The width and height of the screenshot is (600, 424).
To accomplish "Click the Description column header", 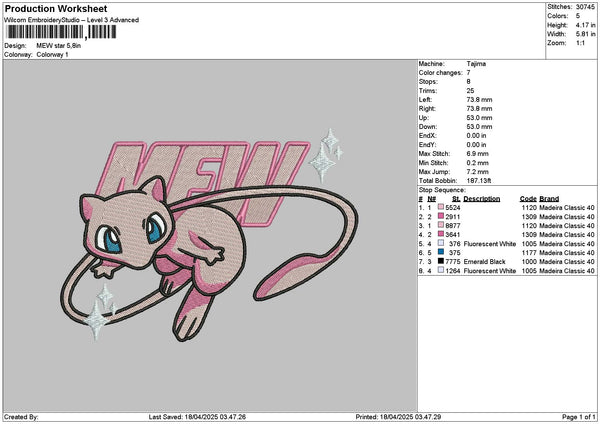I will click(x=482, y=199).
